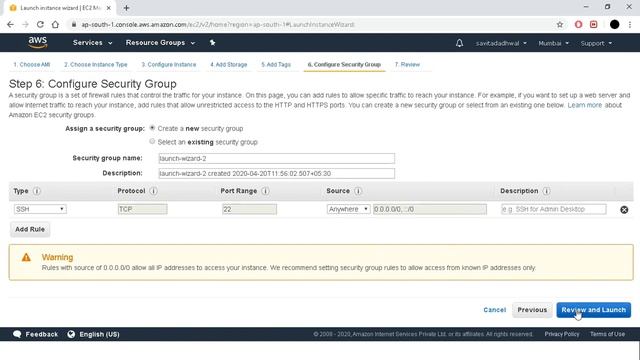Viewport: 640px width, 360px height.
Task: Click the Previous button
Action: pyautogui.click(x=532, y=310)
